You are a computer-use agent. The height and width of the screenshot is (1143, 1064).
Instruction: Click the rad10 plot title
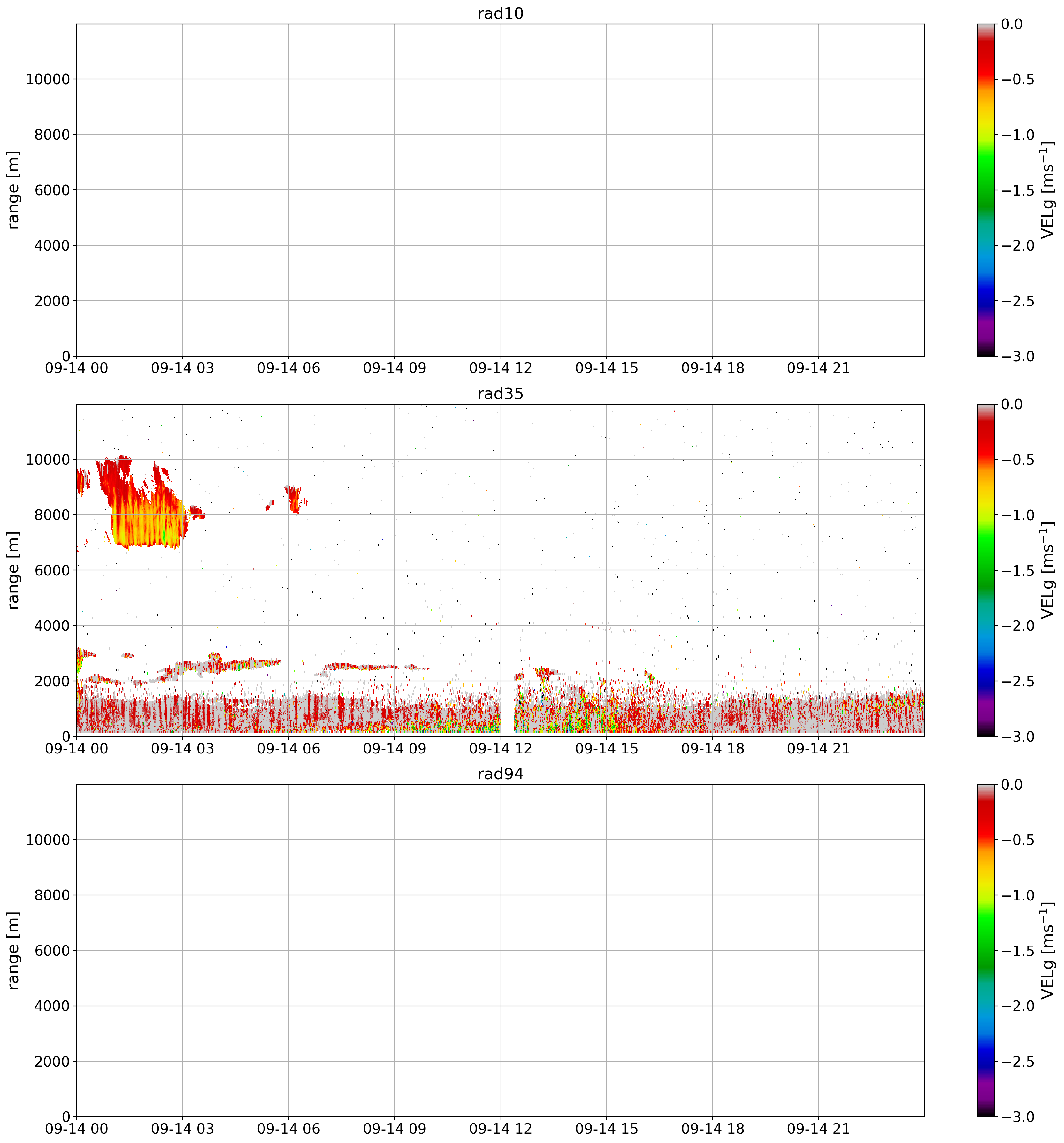coord(500,13)
